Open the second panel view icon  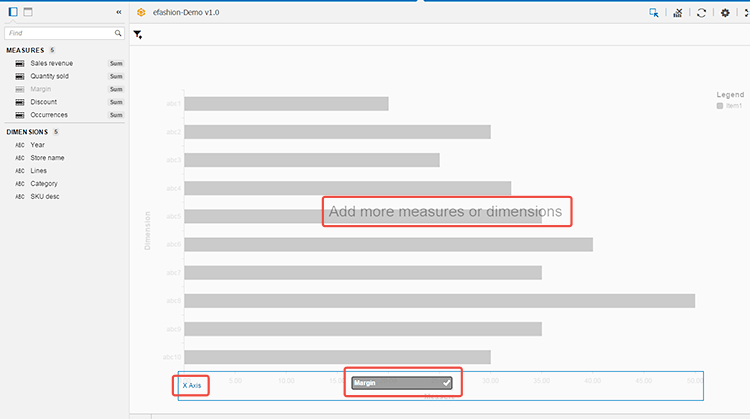(28, 12)
